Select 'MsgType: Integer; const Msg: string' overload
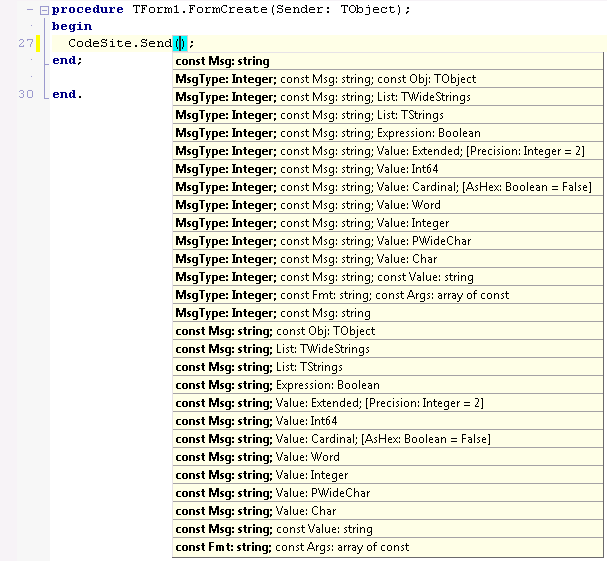The height and width of the screenshot is (561, 607). [x=388, y=313]
